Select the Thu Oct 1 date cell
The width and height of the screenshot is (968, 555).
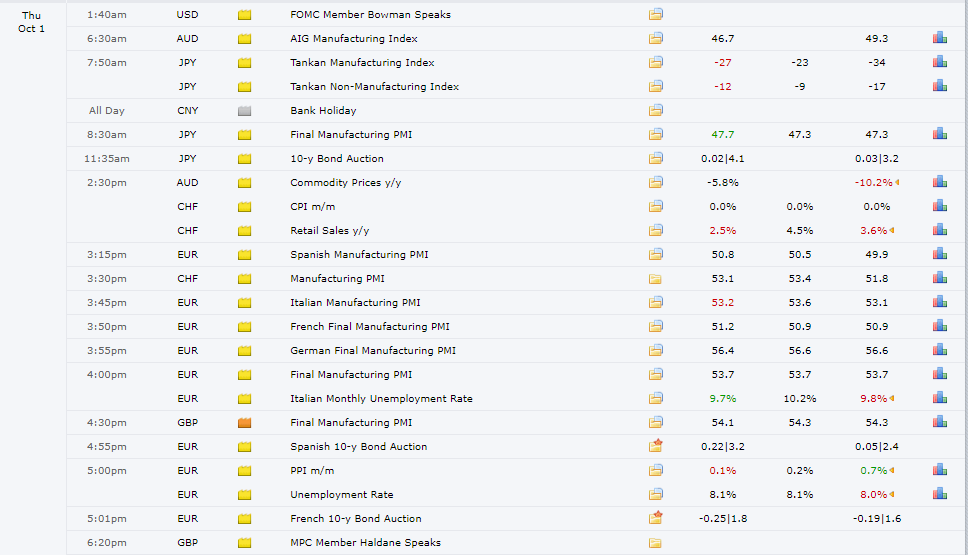[31, 22]
